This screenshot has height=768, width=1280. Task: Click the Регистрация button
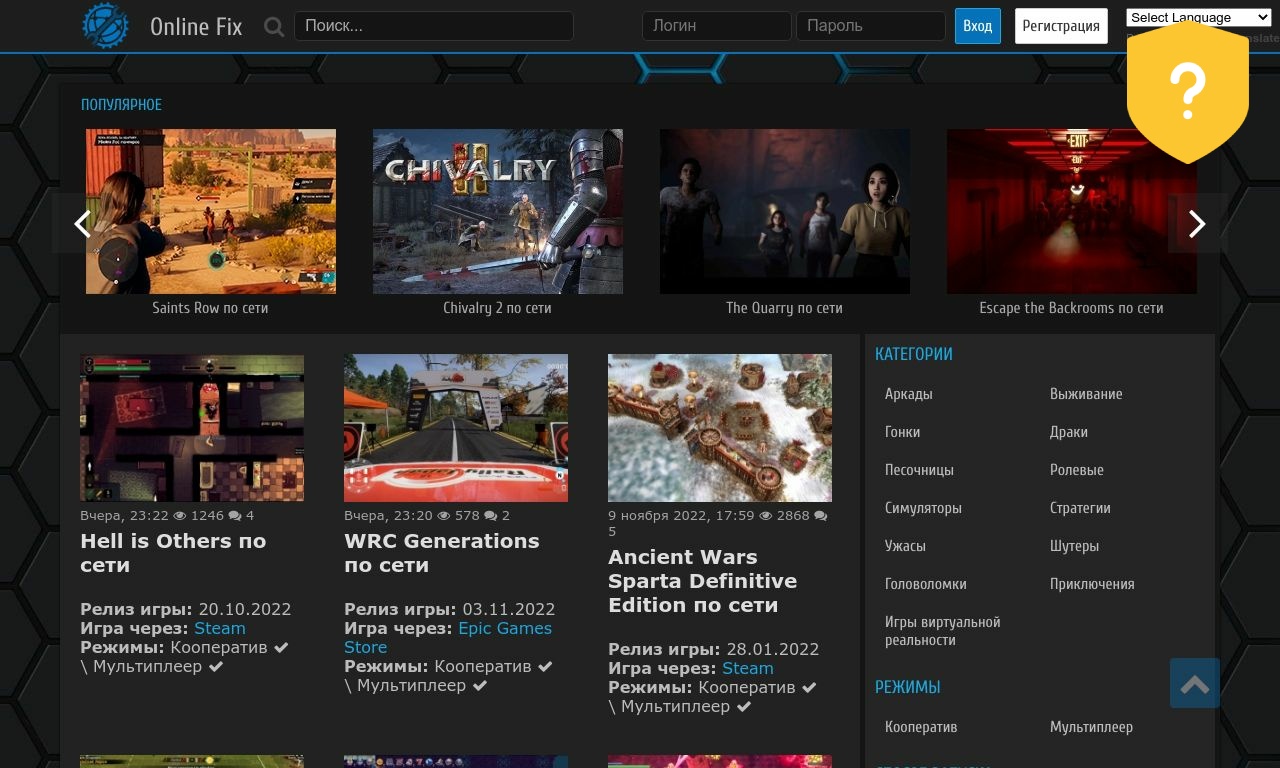coord(1062,26)
